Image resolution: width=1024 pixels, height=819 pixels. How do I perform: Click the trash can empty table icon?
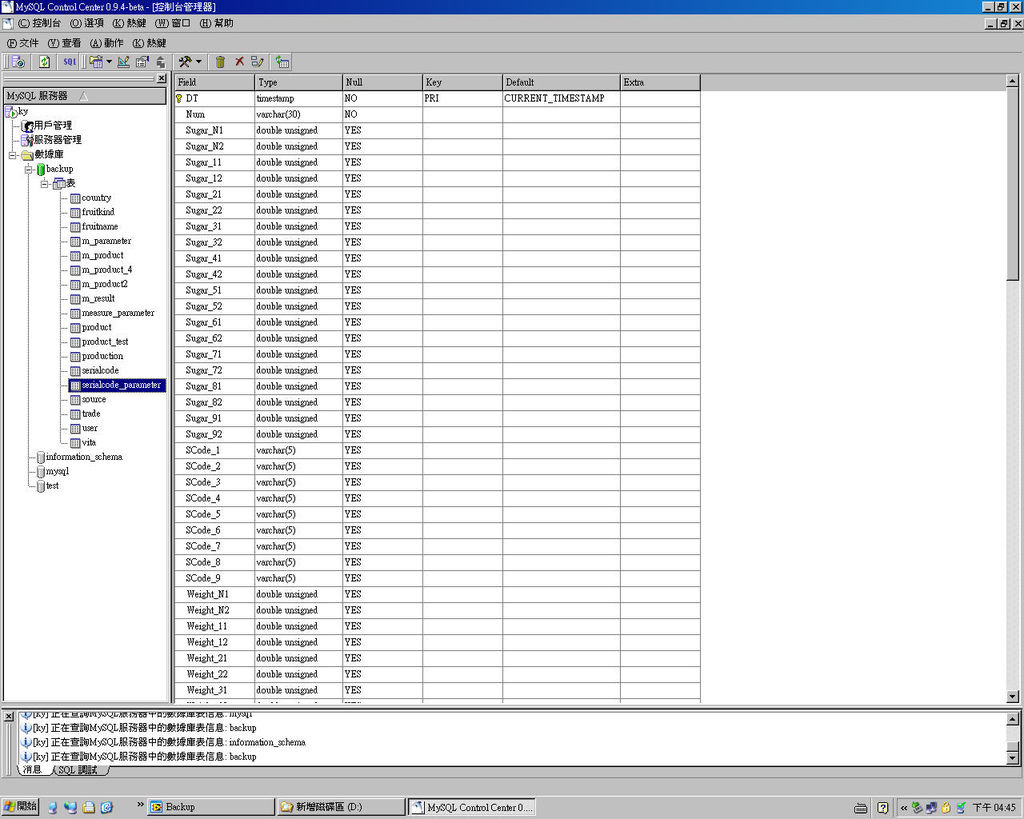point(221,62)
